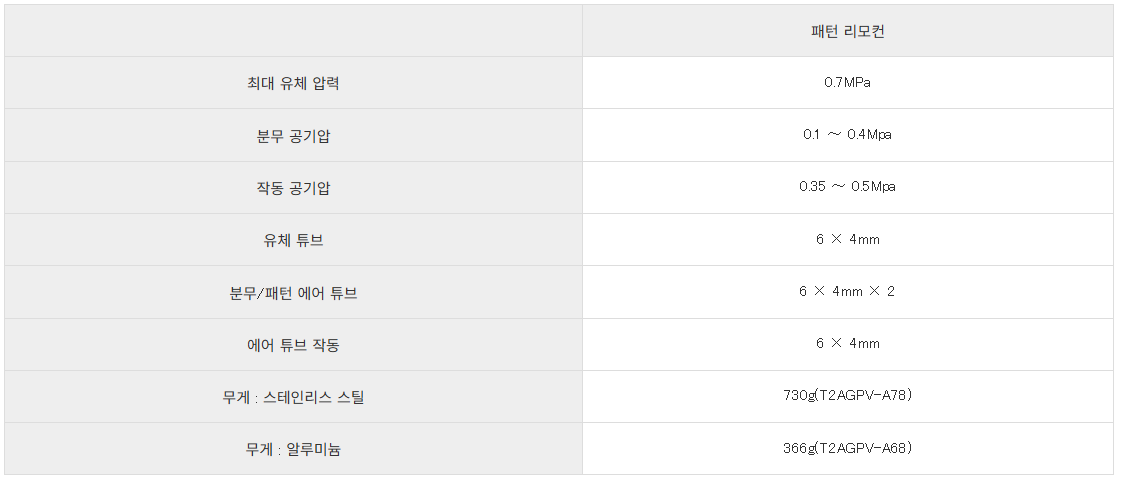Click the 0.7MPa value cell
The image size is (1122, 484).
point(847,83)
